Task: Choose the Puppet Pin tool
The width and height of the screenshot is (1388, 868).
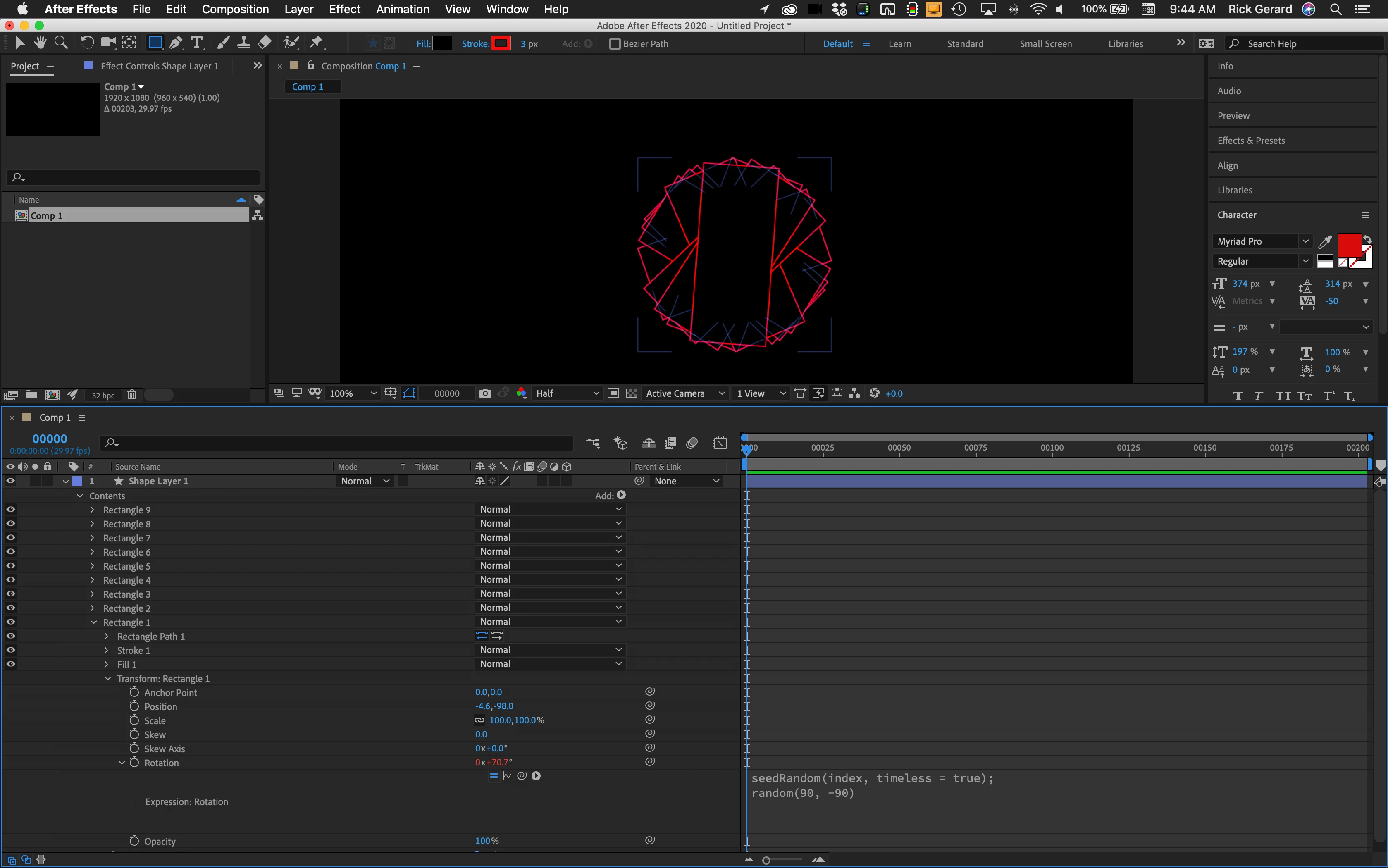Action: pyautogui.click(x=316, y=43)
